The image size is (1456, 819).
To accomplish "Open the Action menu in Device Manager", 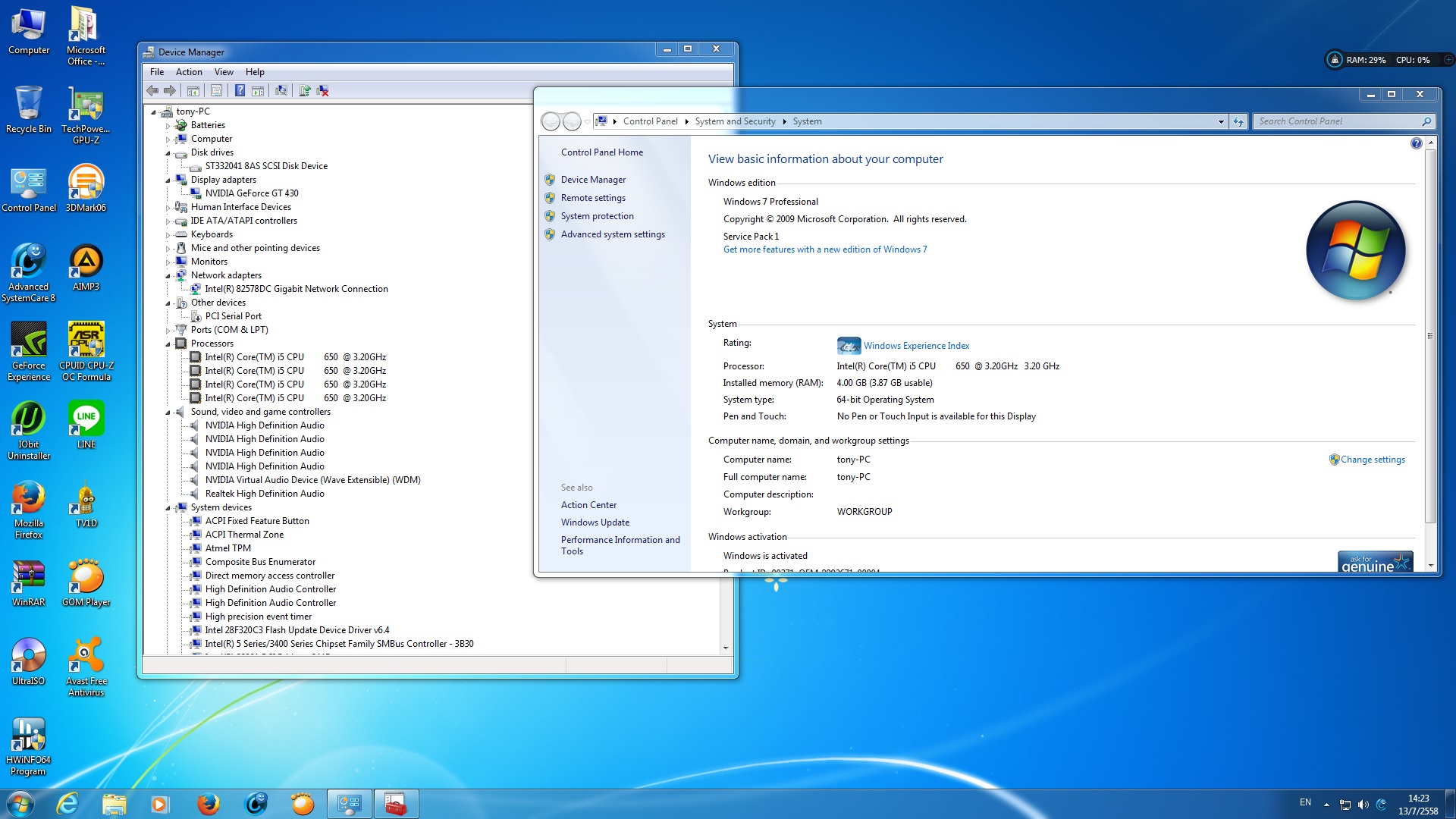I will [x=189, y=72].
